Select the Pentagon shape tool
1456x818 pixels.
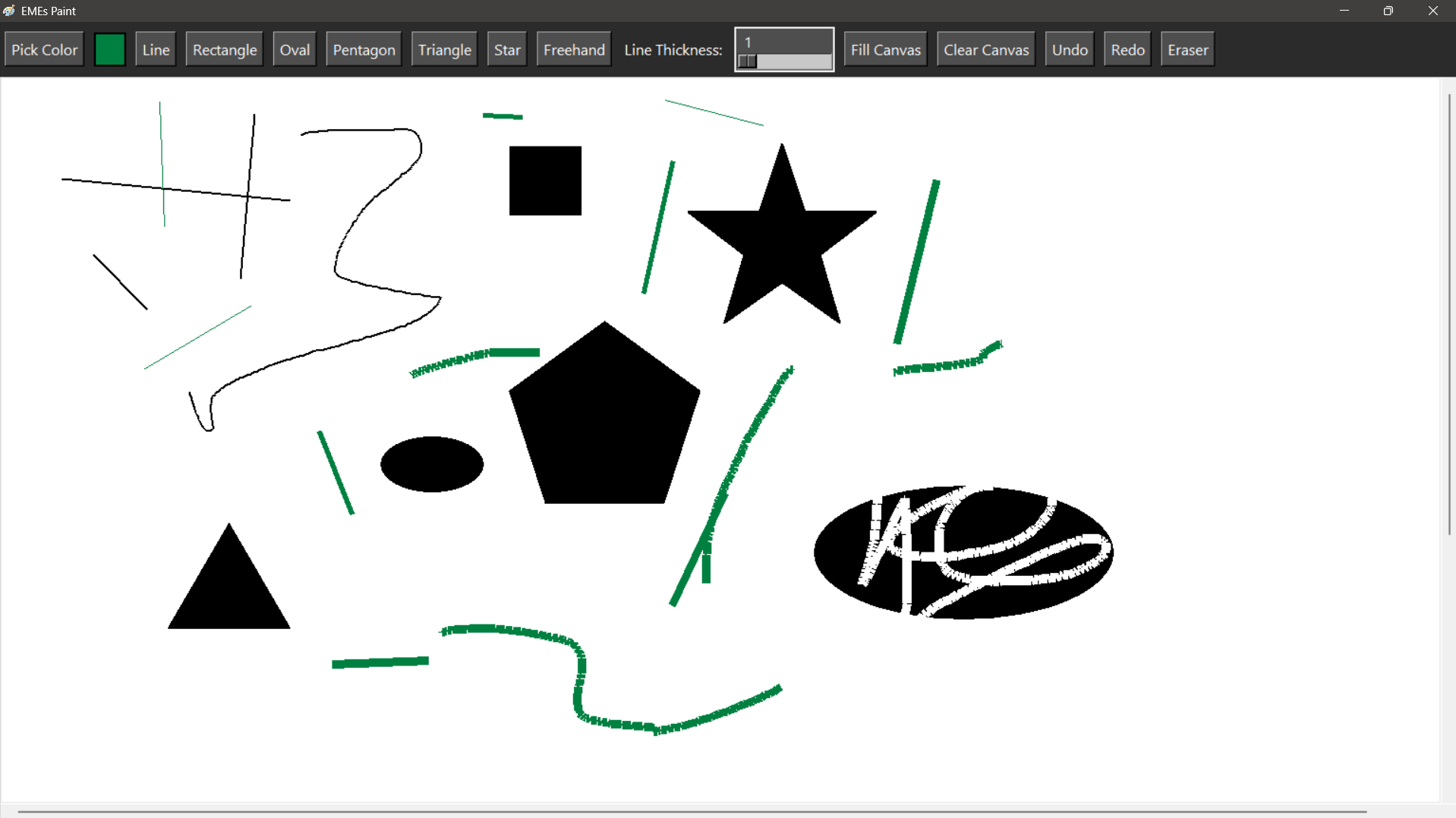point(363,49)
